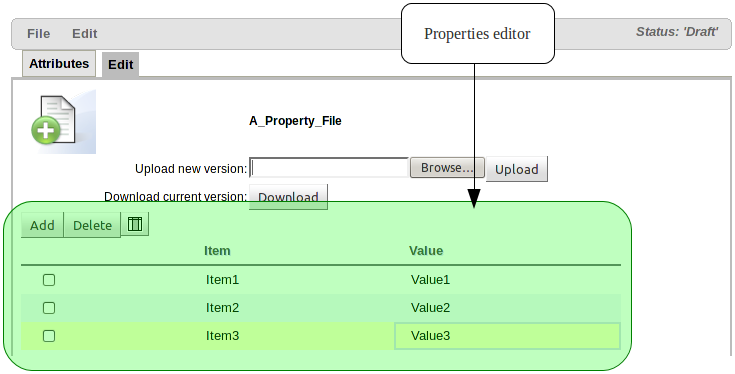This screenshot has width=735, height=374.
Task: Click Delete in properties editor
Action: coord(92,225)
